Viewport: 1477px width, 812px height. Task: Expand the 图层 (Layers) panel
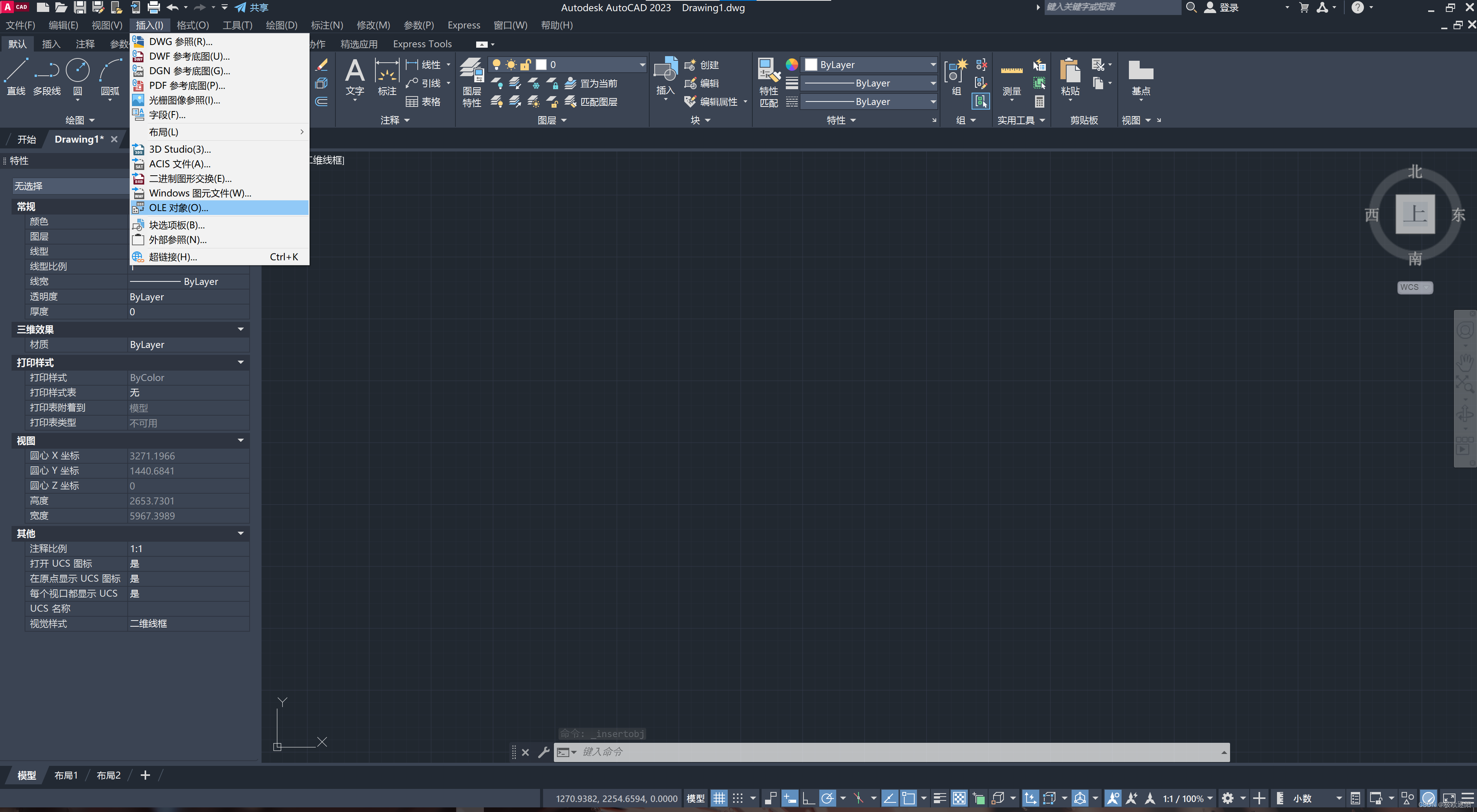coord(552,120)
